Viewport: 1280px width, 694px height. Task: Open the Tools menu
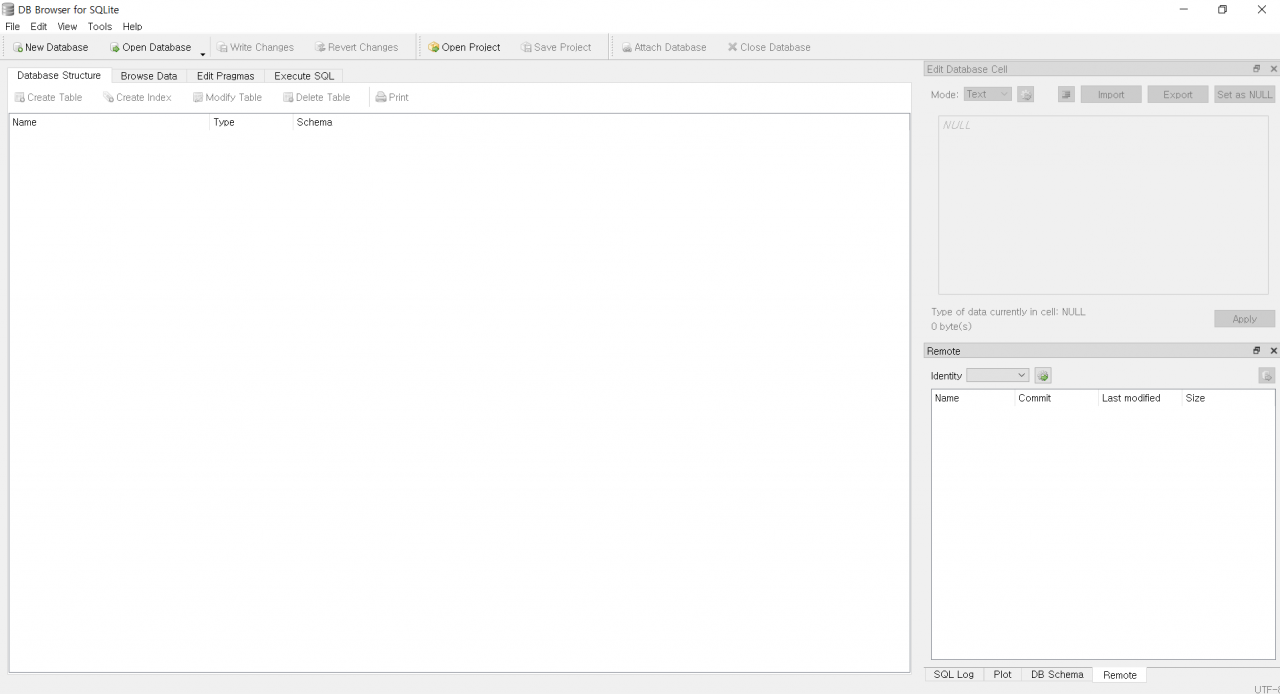pos(99,27)
